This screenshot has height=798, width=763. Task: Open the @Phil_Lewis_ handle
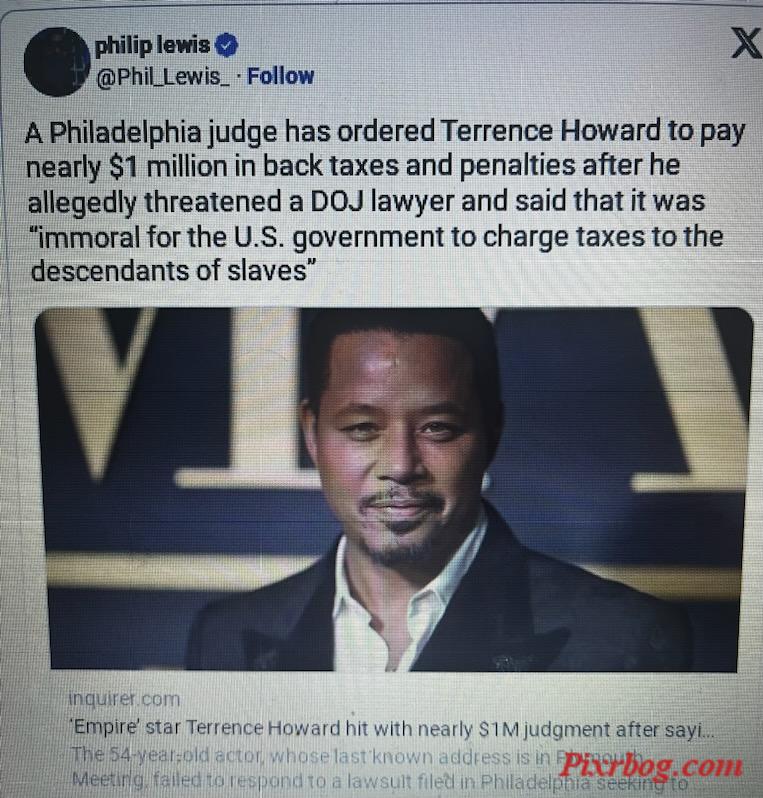tap(163, 77)
